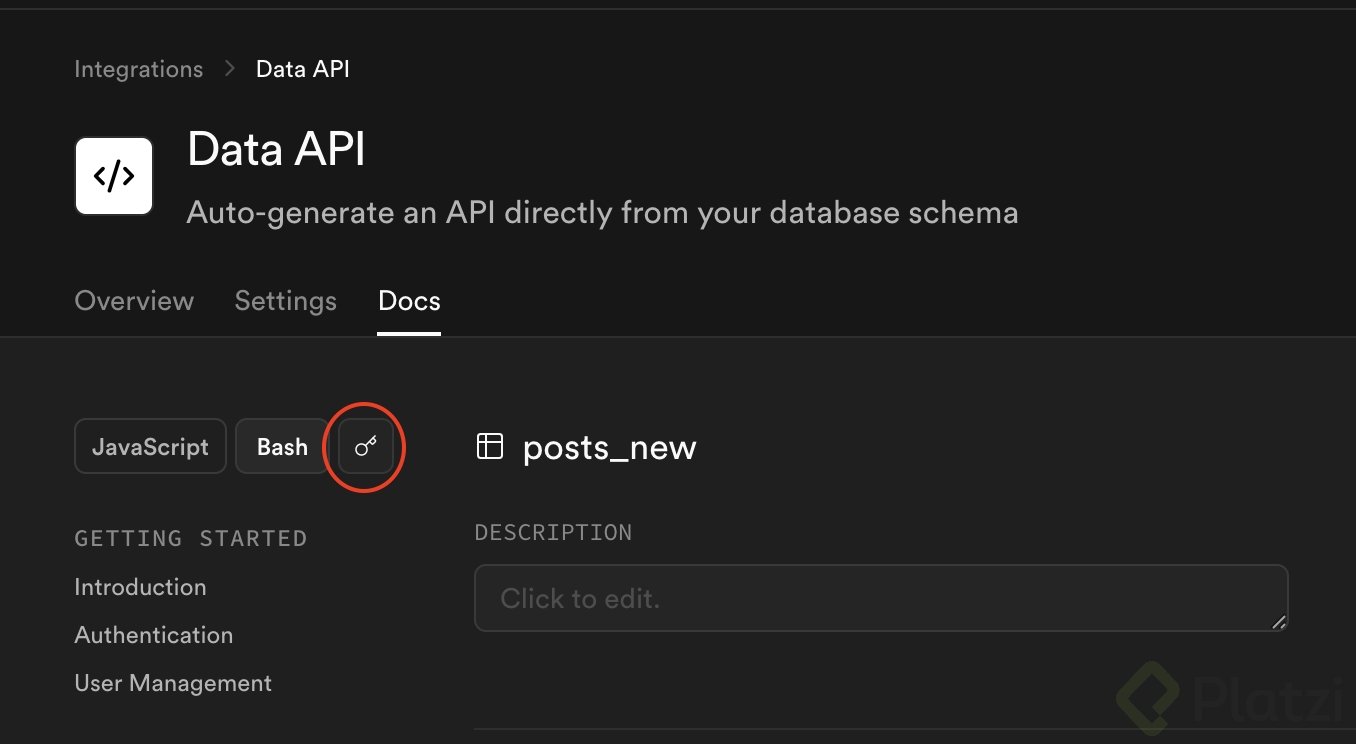Click the description field to edit
Viewport: 1356px width, 744px height.
[880, 598]
